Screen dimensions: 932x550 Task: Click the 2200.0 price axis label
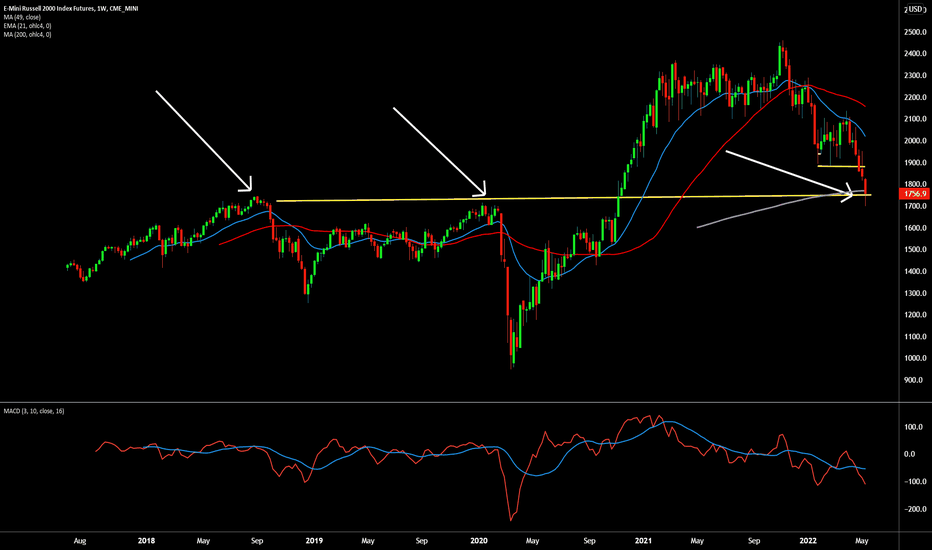point(915,98)
